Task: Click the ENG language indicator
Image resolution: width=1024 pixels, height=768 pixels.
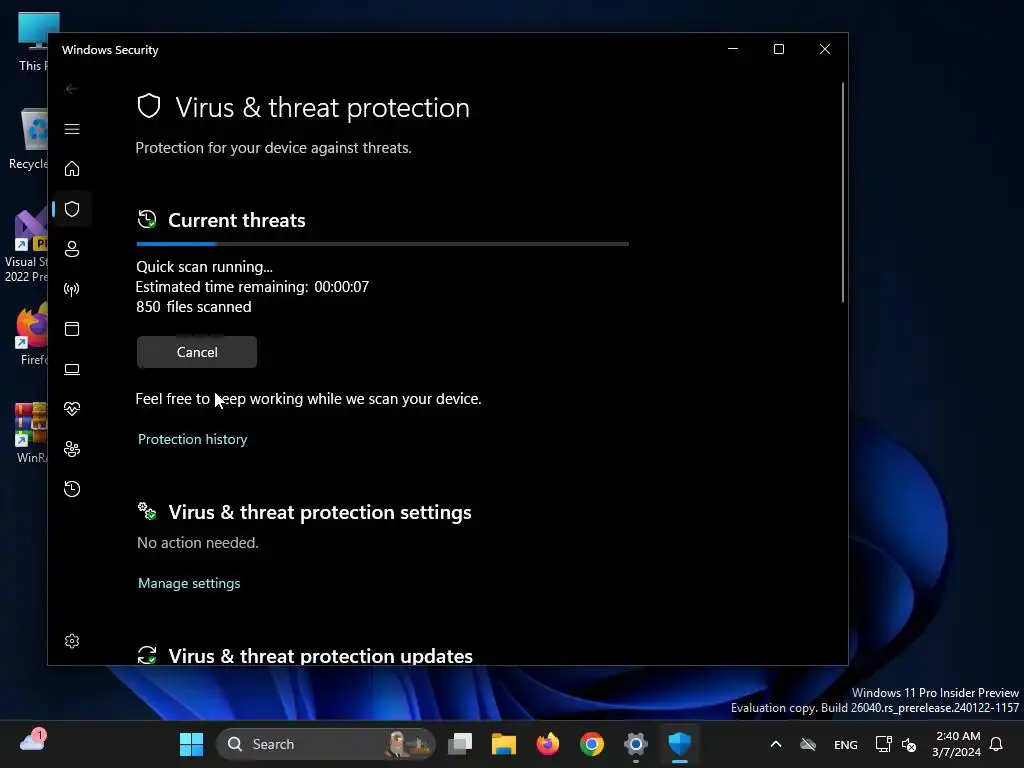Action: (846, 745)
